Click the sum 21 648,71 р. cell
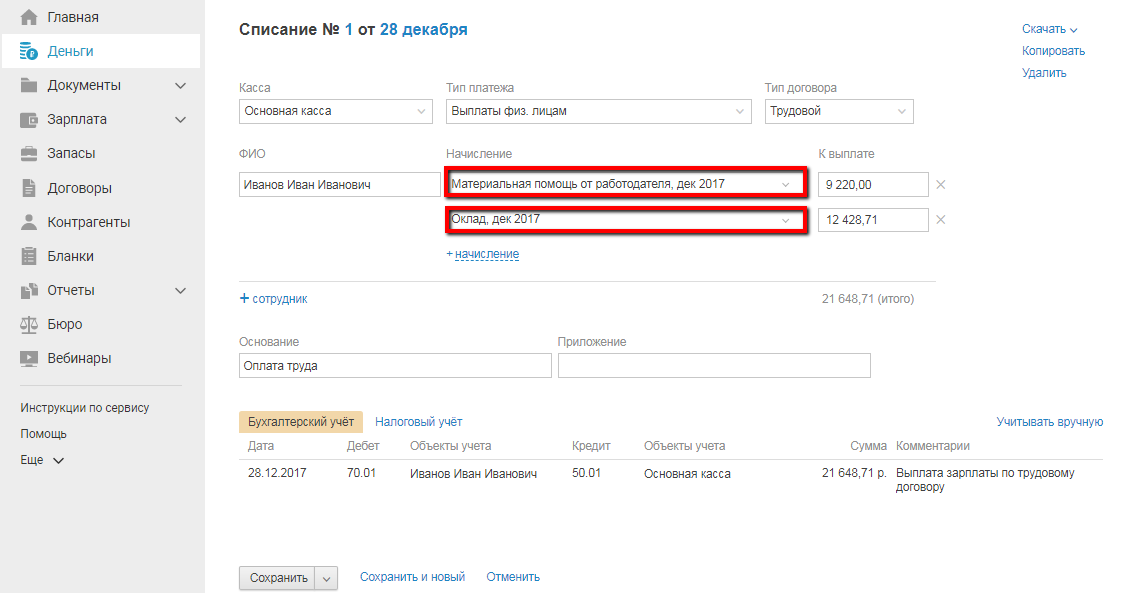Viewport: 1134px width, 593px height. tap(854, 473)
